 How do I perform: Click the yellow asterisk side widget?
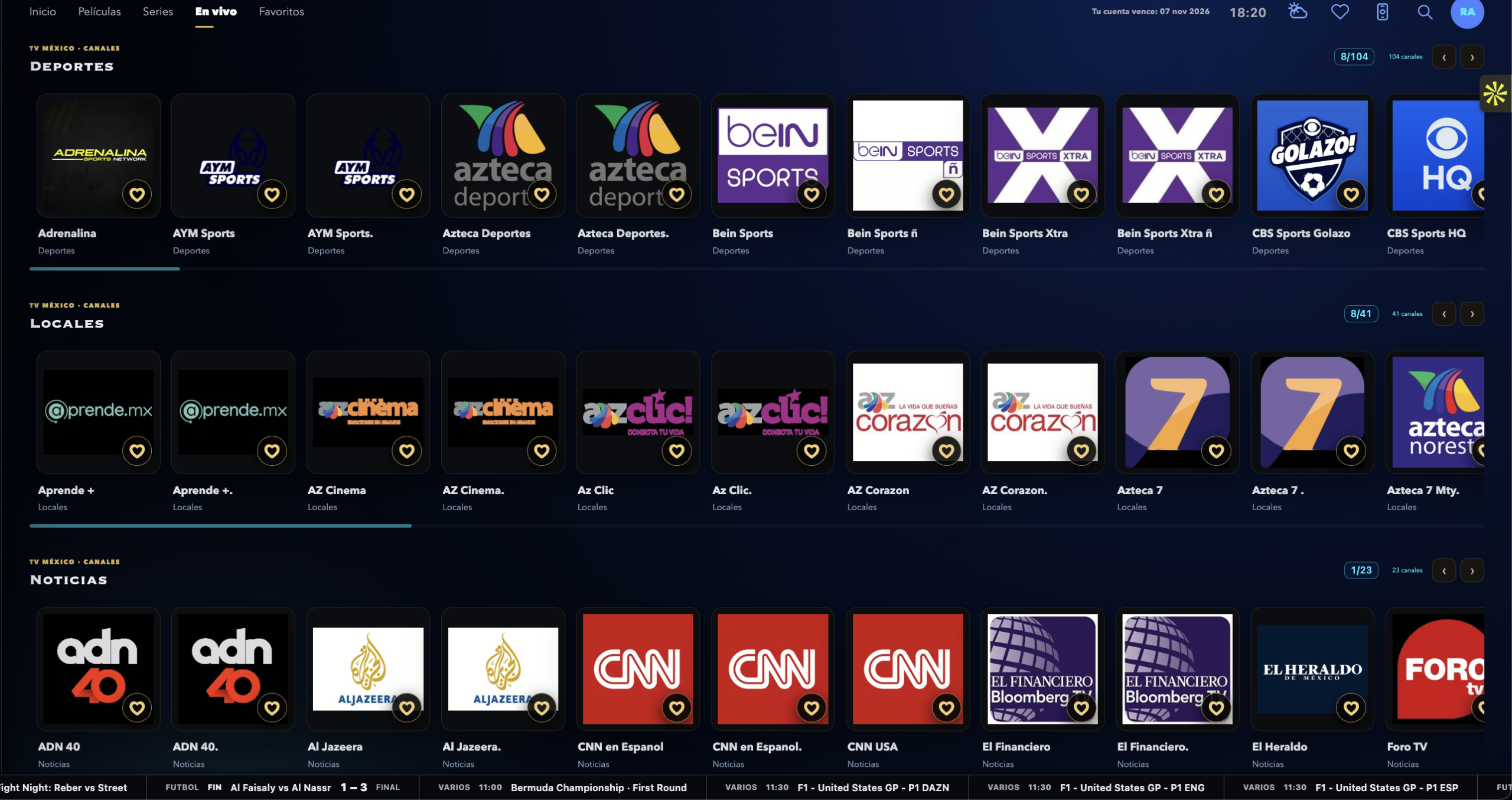pyautogui.click(x=1495, y=94)
